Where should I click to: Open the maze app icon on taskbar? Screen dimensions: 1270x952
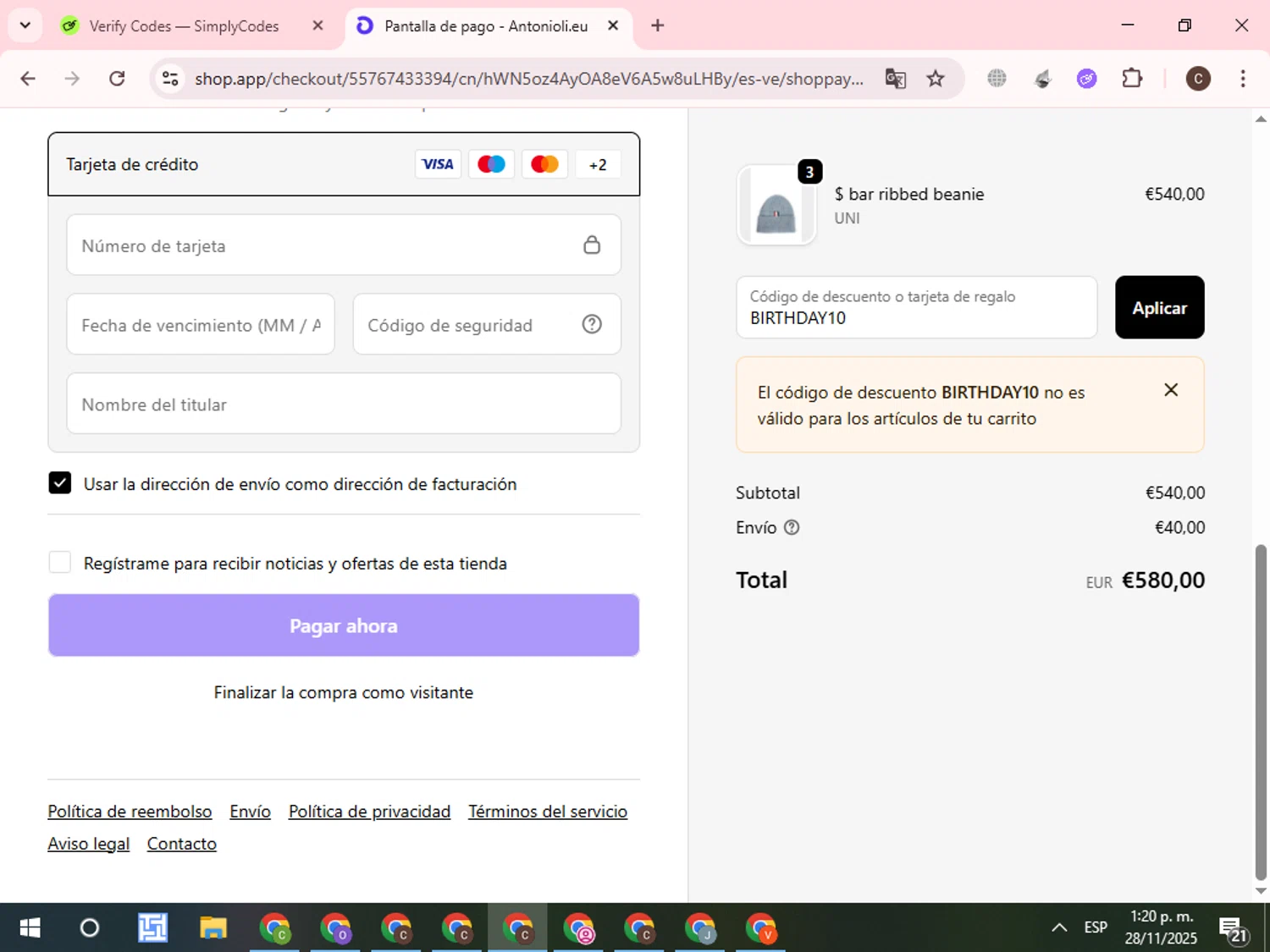click(x=152, y=928)
